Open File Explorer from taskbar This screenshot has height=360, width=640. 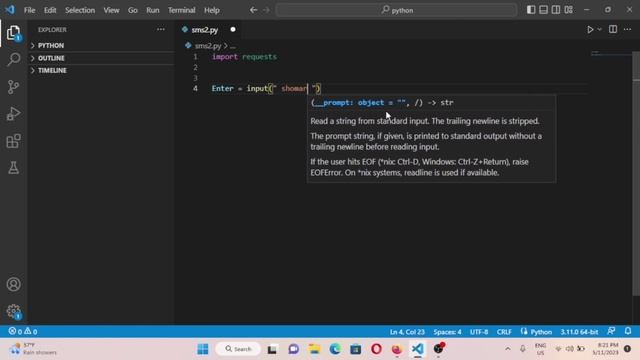tap(314, 349)
